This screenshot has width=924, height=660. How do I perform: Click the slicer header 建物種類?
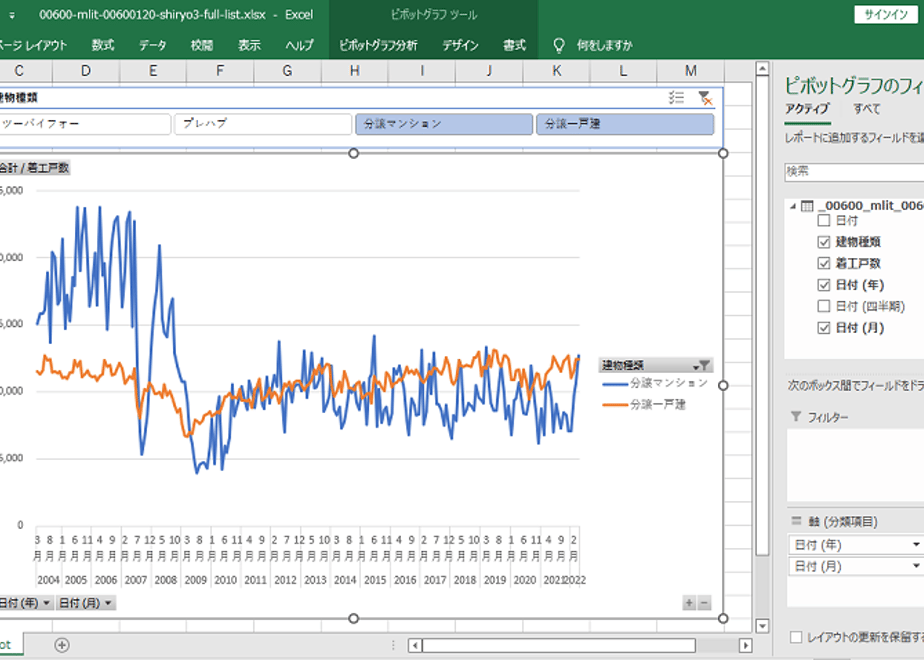click(x=19, y=98)
